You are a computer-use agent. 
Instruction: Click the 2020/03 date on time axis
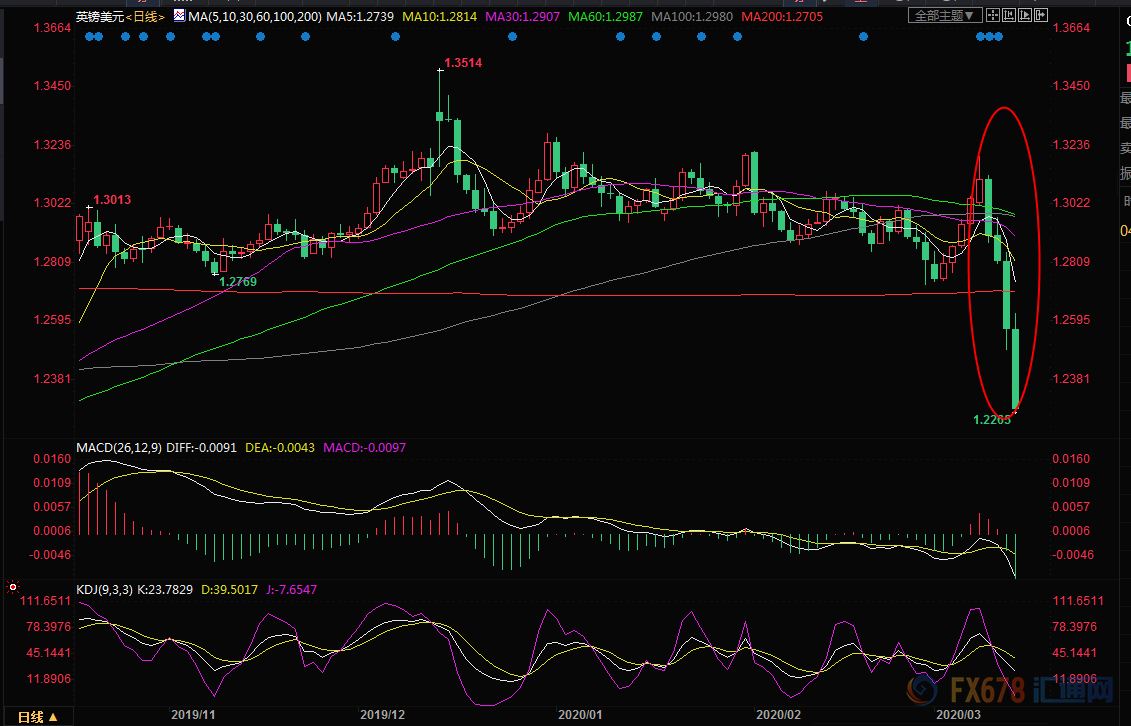pos(958,715)
